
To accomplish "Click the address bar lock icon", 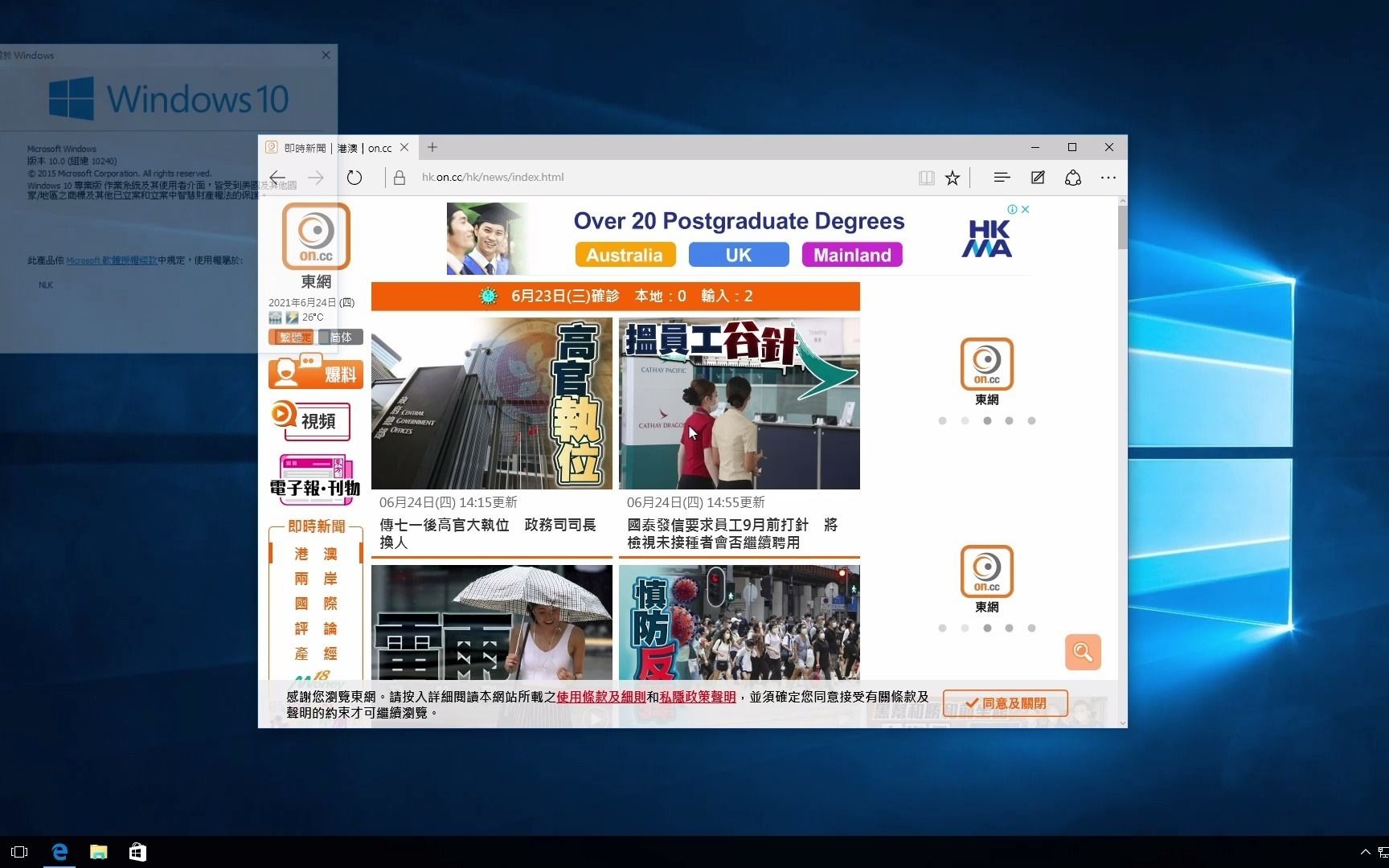I will 399,178.
